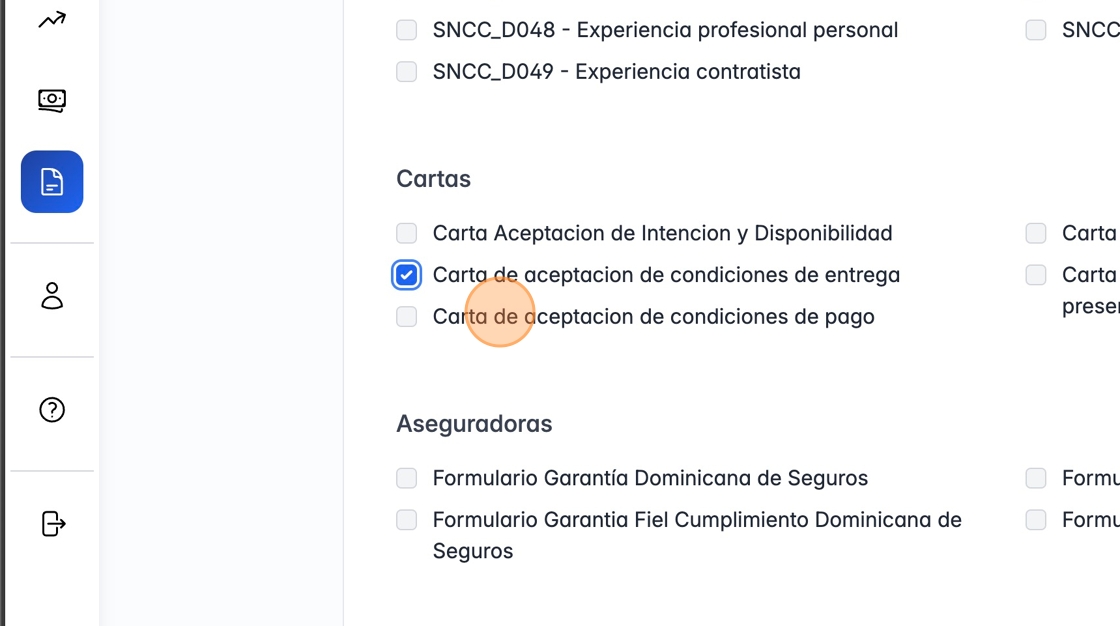Open the cash payments sidebar icon
This screenshot has width=1120, height=626.
(x=52, y=100)
